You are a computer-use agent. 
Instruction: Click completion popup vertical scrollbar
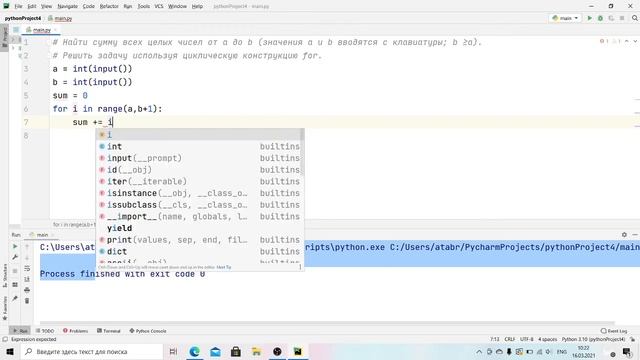pos(302,151)
